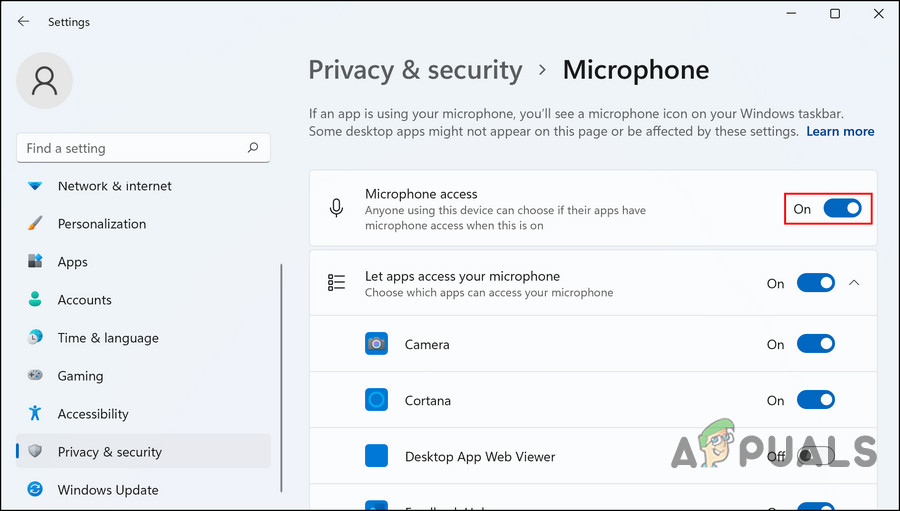The image size is (900, 511).
Task: Click the search magnifier icon
Action: 254,148
